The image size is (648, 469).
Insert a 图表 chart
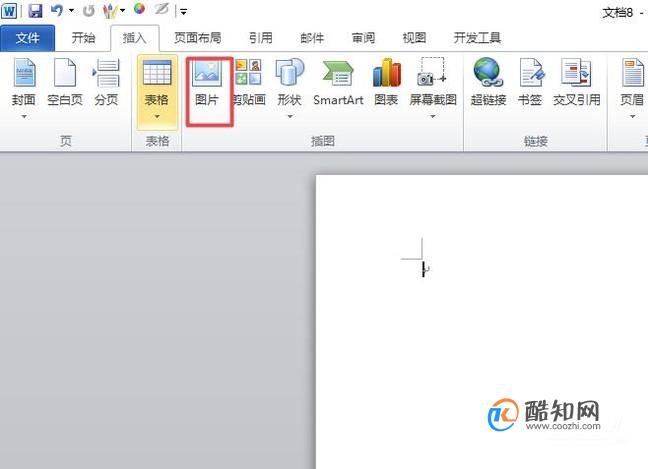(x=386, y=83)
